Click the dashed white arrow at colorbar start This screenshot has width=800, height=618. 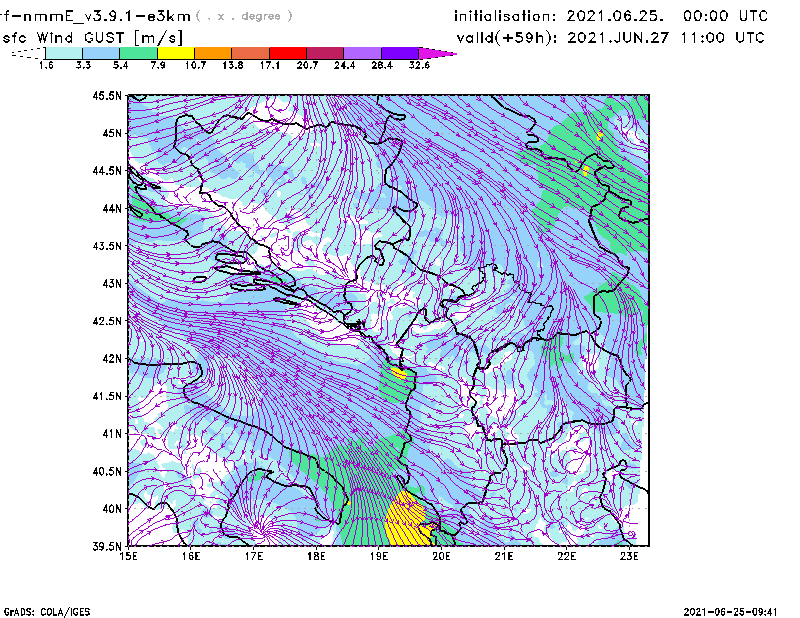[28, 53]
